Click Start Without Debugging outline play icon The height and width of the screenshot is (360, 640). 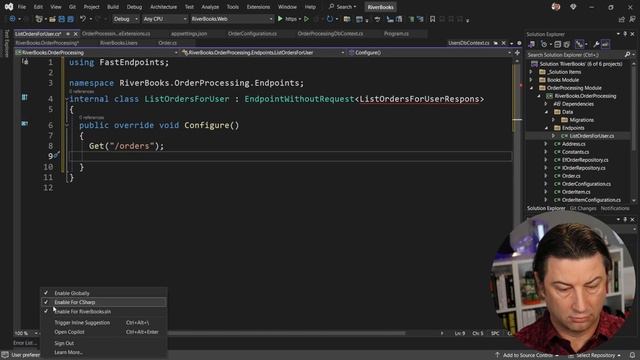click(x=306, y=19)
